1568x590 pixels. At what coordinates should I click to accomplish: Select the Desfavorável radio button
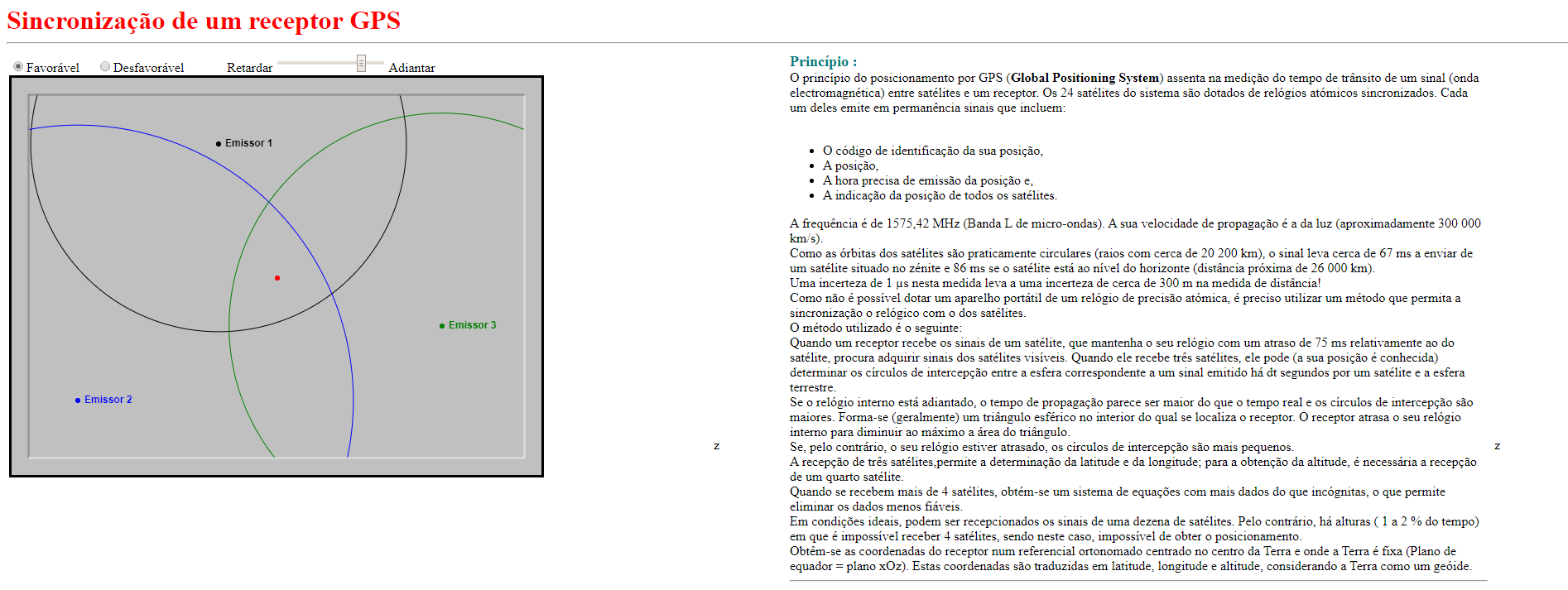(105, 67)
